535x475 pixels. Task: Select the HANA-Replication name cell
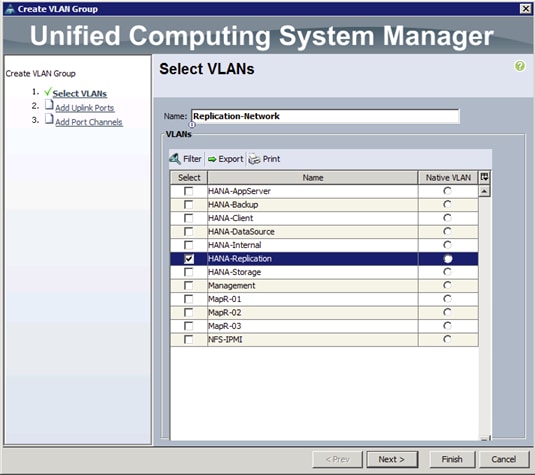pos(313,259)
